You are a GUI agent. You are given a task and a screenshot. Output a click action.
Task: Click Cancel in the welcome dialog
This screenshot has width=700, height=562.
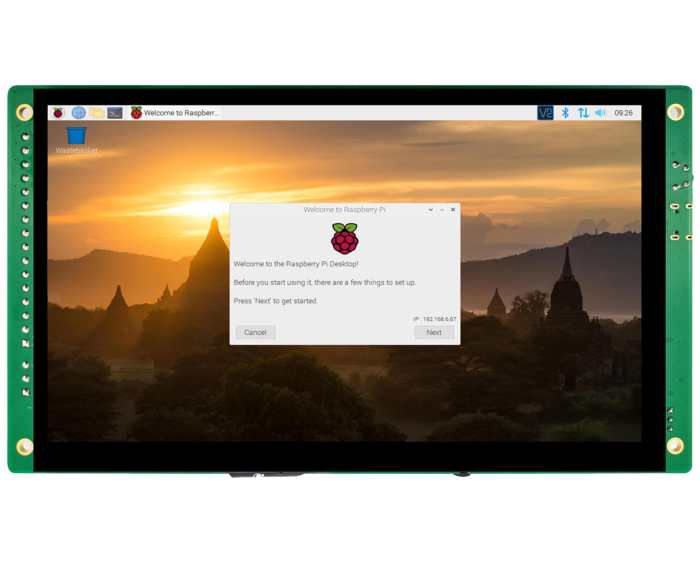click(x=255, y=332)
